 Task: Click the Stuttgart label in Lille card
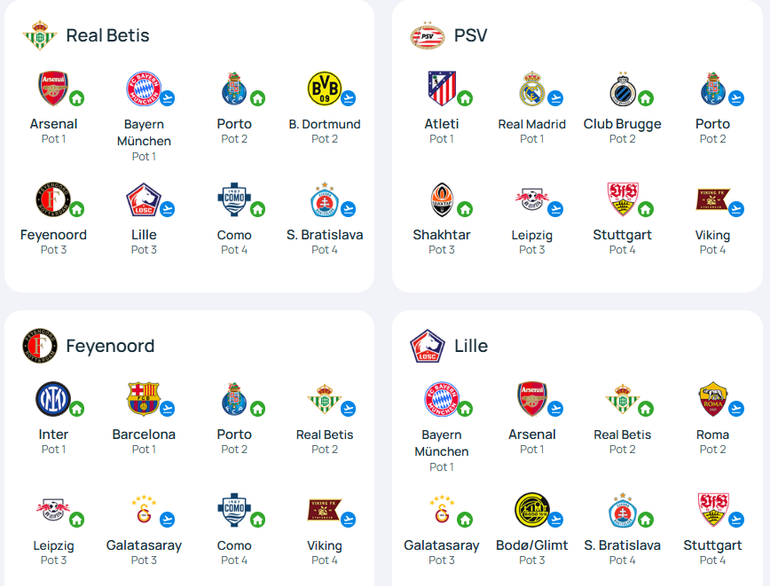pyautogui.click(x=713, y=545)
